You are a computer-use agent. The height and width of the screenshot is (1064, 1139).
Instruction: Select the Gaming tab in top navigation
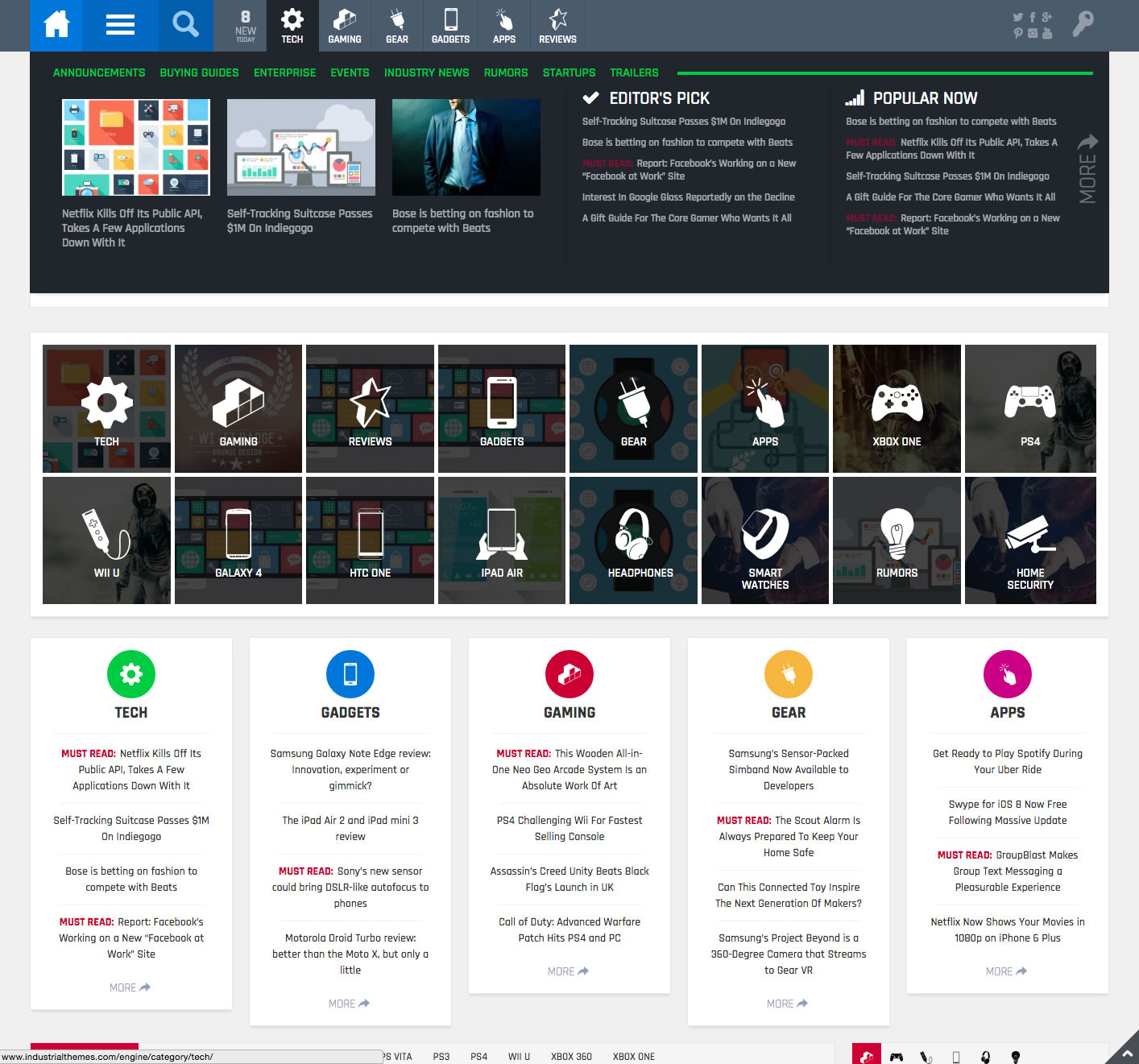(345, 26)
